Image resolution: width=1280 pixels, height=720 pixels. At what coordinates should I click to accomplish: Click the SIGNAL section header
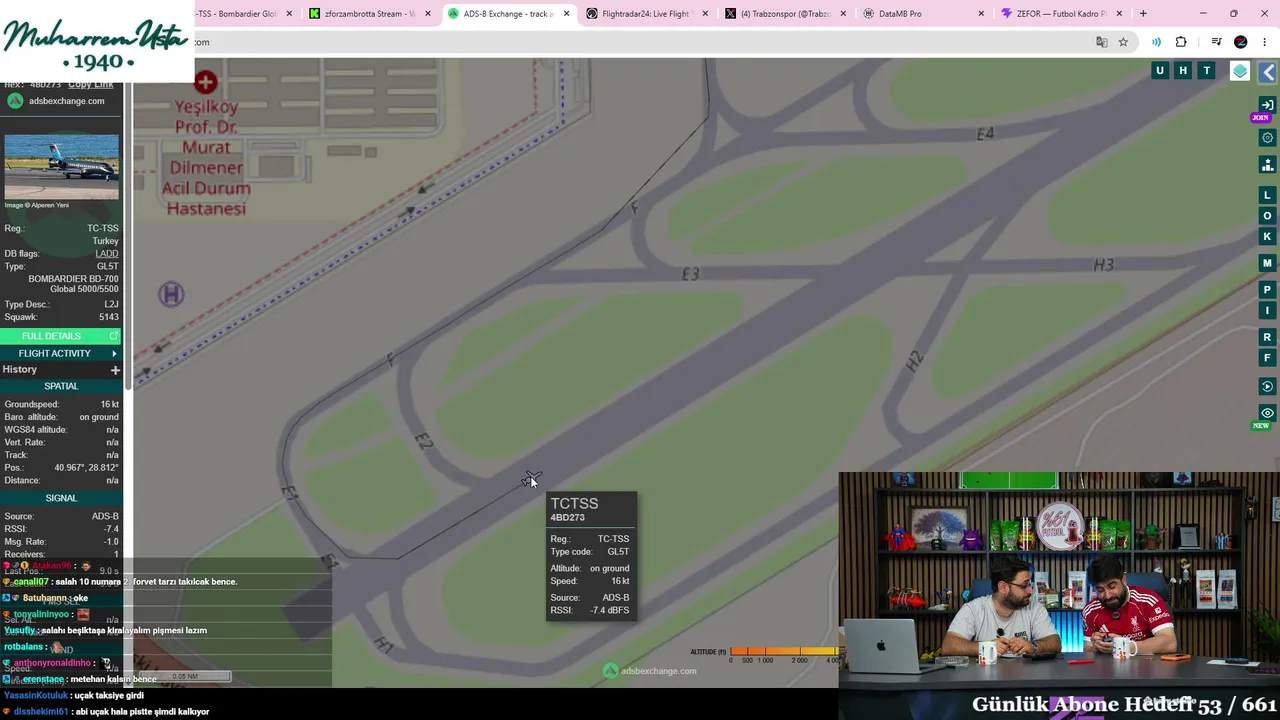click(61, 498)
